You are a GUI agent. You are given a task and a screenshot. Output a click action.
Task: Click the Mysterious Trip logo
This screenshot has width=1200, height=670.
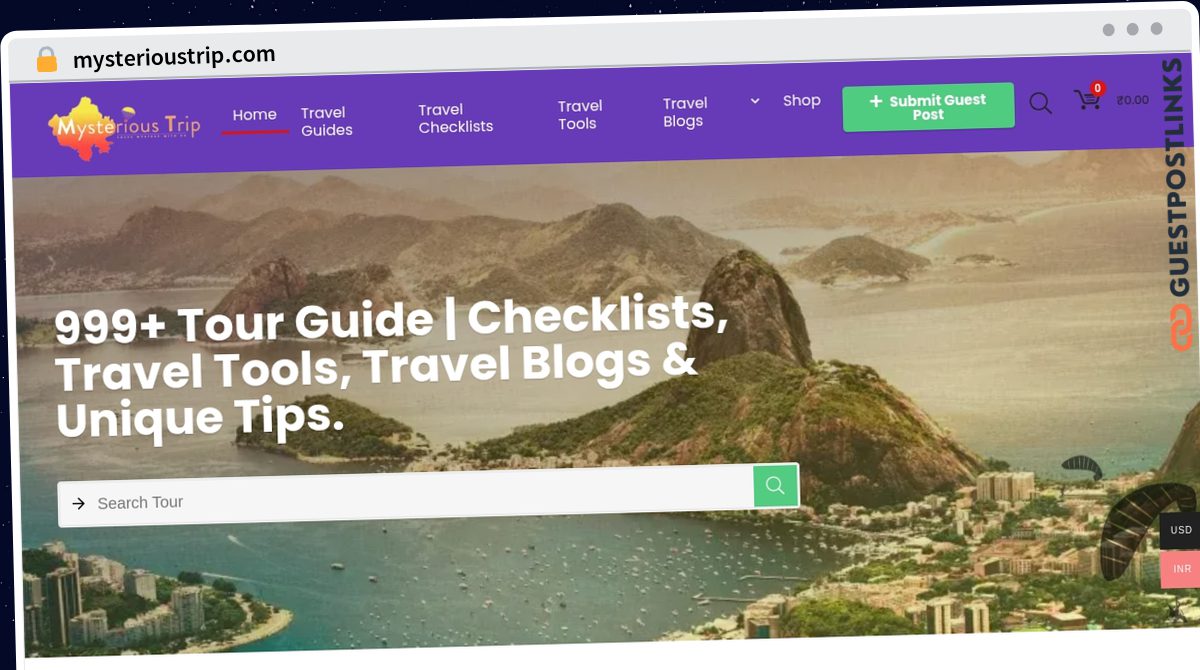pyautogui.click(x=124, y=128)
